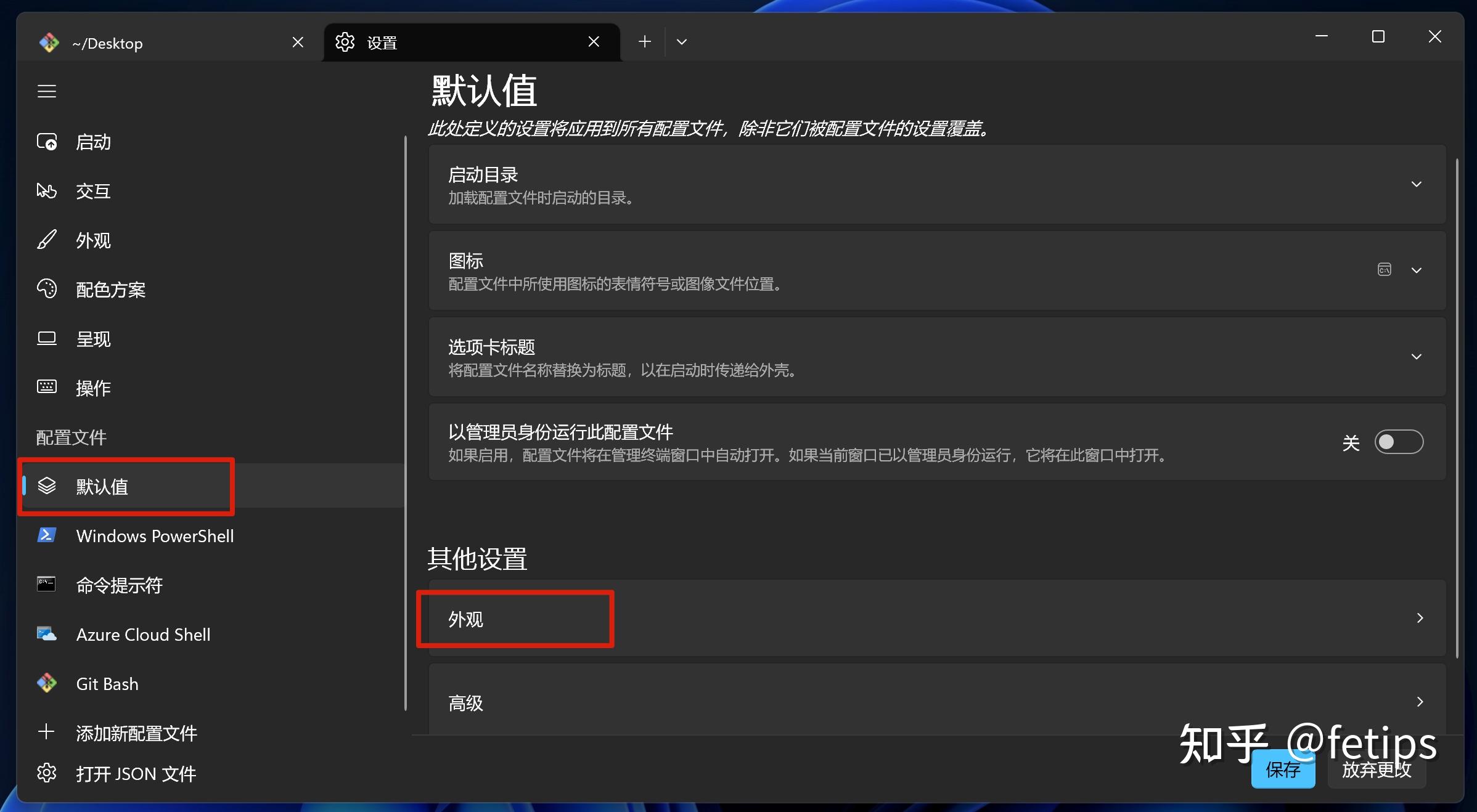The width and height of the screenshot is (1477, 812).
Task: Click the hamburger navigation menu icon
Action: tap(47, 91)
